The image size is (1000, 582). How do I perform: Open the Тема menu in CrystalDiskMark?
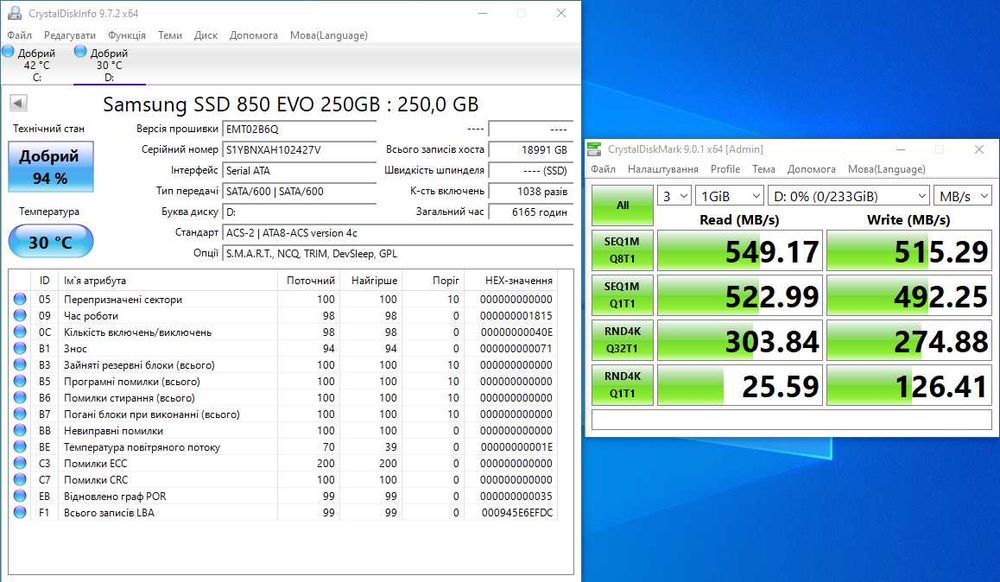click(x=763, y=169)
